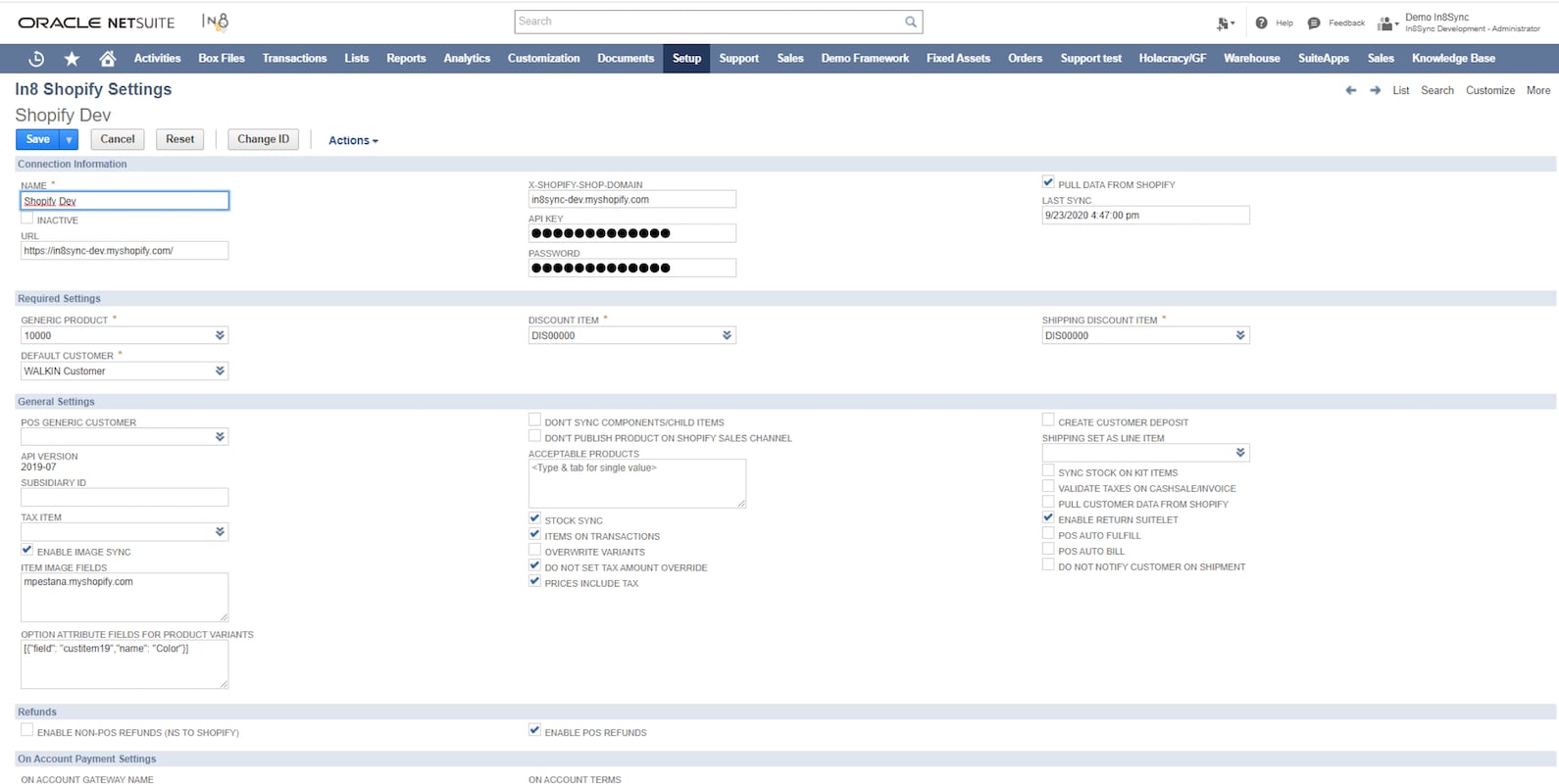The height and width of the screenshot is (784, 1559).
Task: Click the Save button
Action: [38, 140]
